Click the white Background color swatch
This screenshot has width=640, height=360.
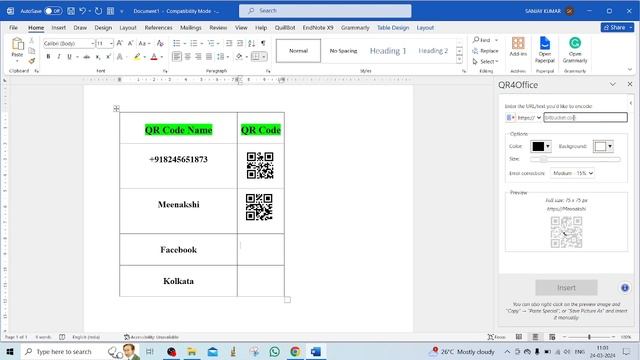pos(600,146)
